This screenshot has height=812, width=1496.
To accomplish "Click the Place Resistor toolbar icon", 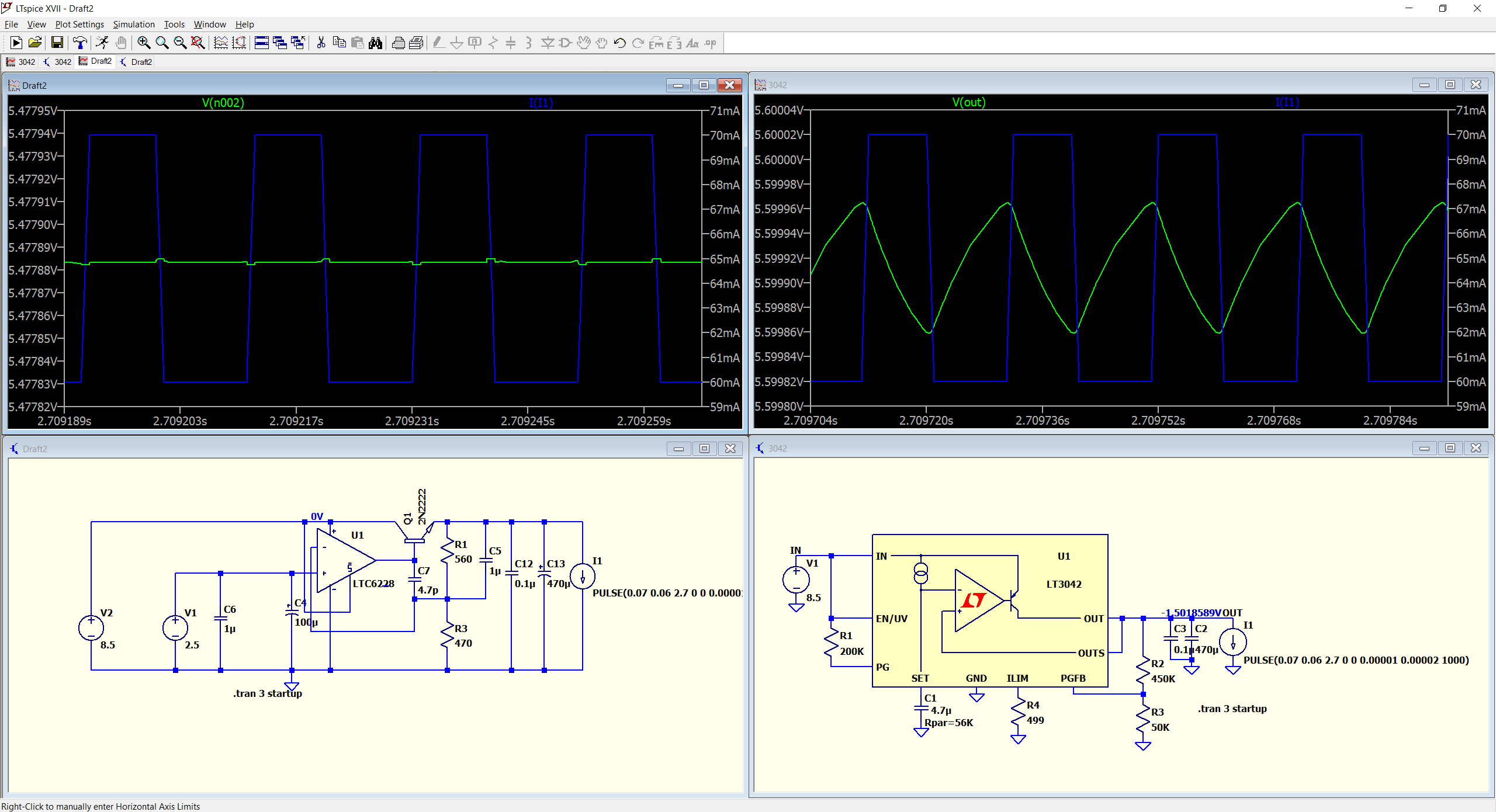I will pos(493,43).
